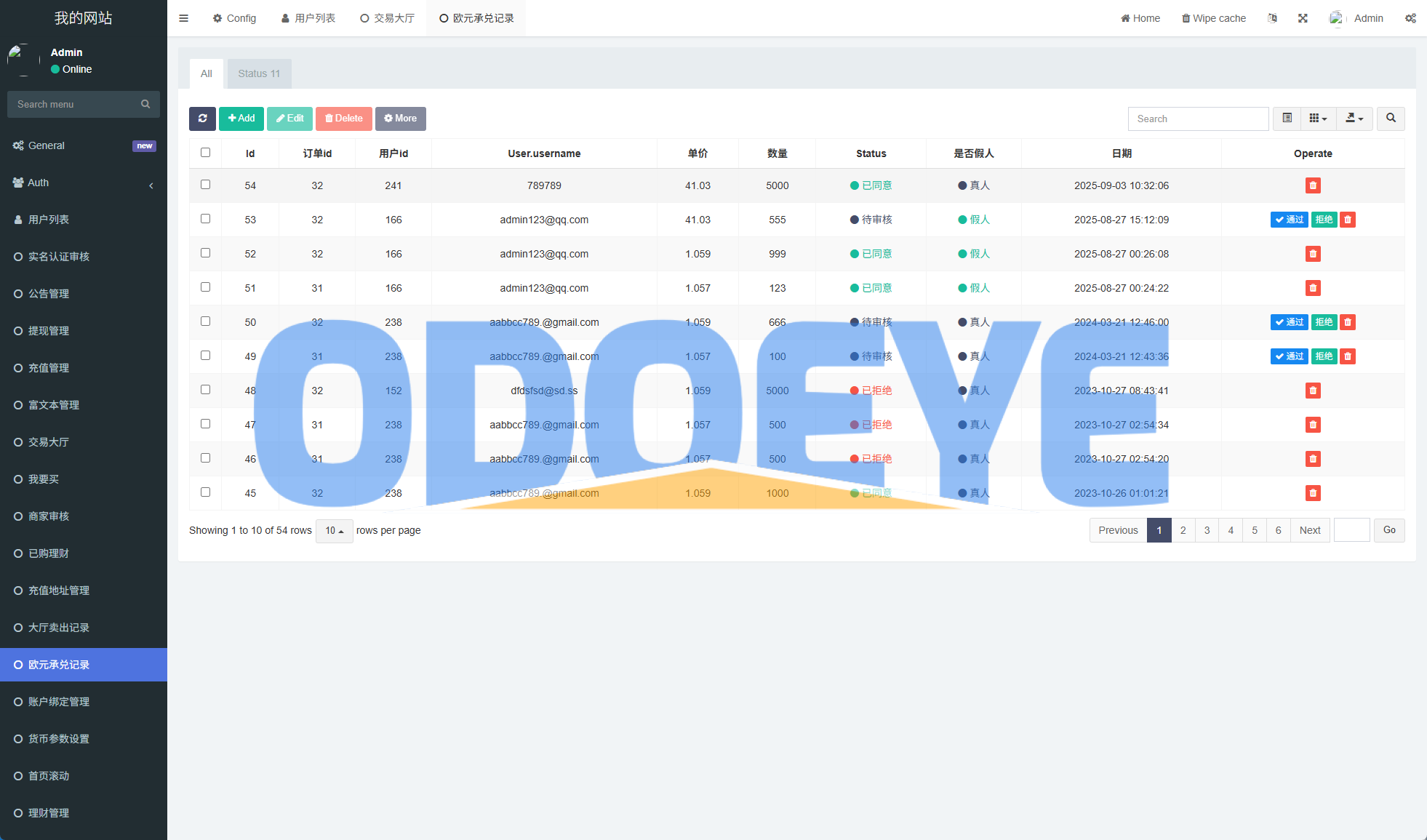Select the checkbox for row Id 53
This screenshot has height=840, width=1427.
point(205,219)
